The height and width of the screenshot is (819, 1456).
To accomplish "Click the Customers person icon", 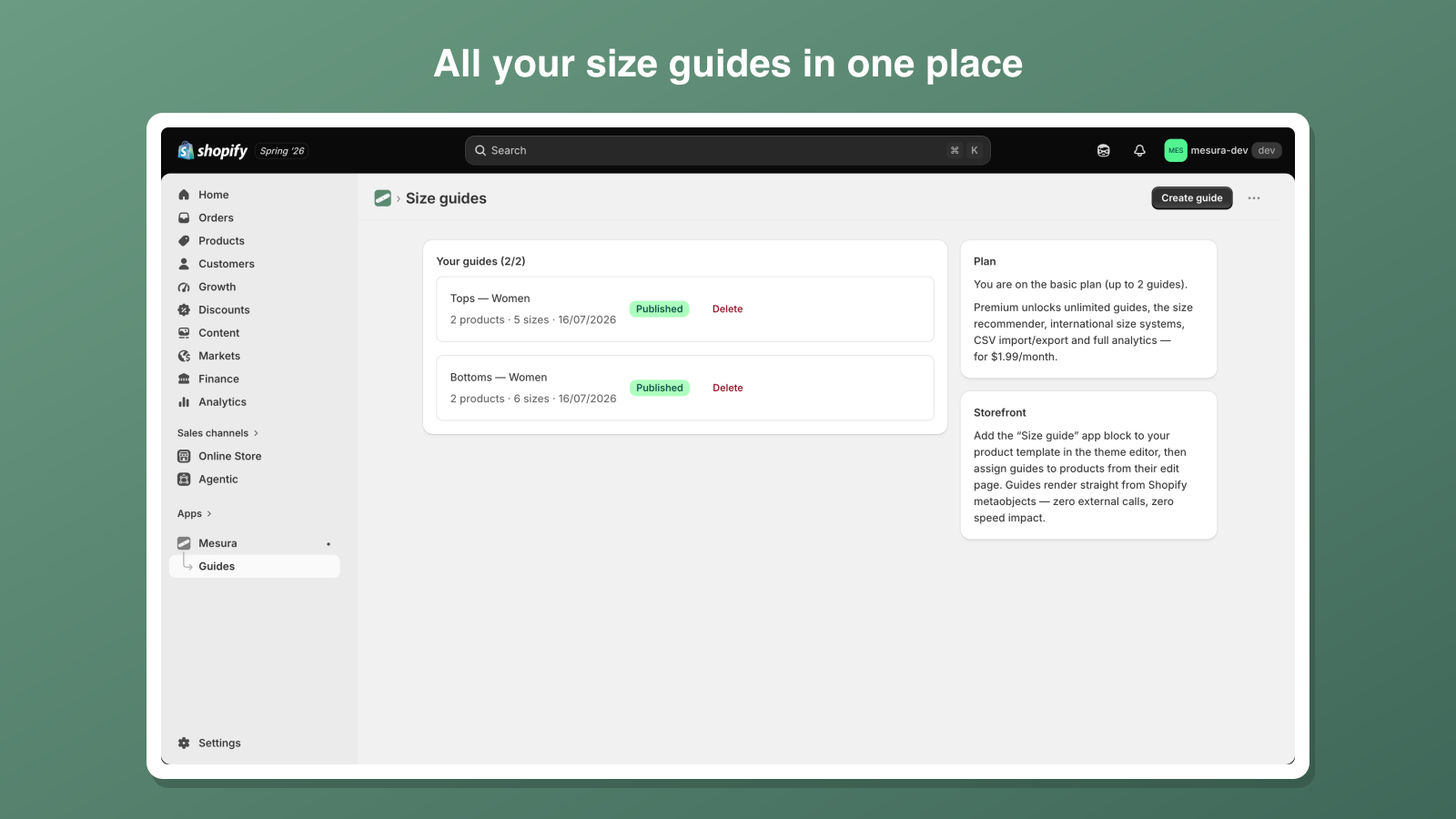I will click(x=184, y=264).
